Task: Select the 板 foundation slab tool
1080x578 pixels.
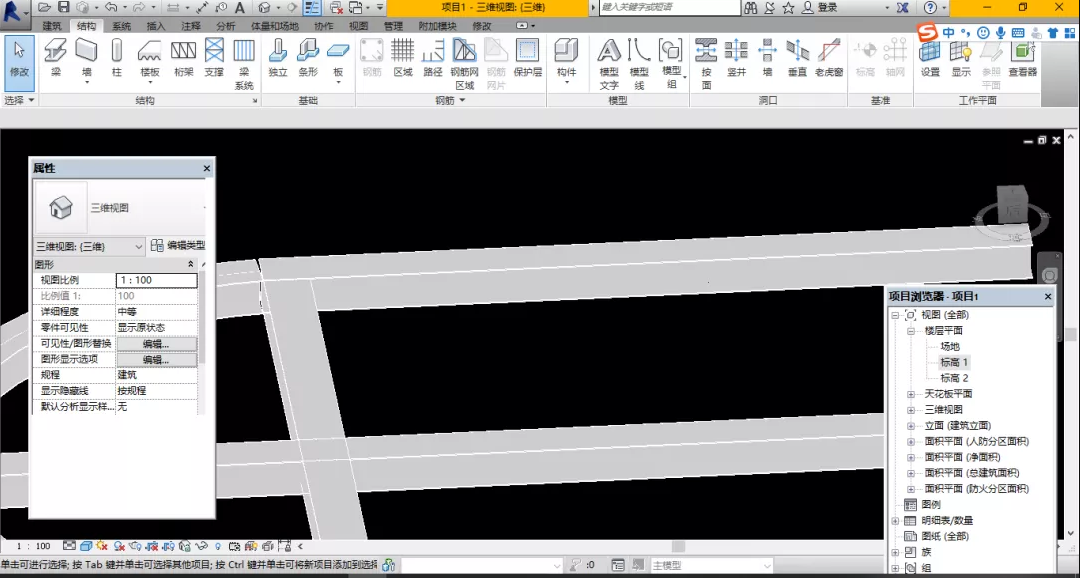Action: tap(338, 61)
